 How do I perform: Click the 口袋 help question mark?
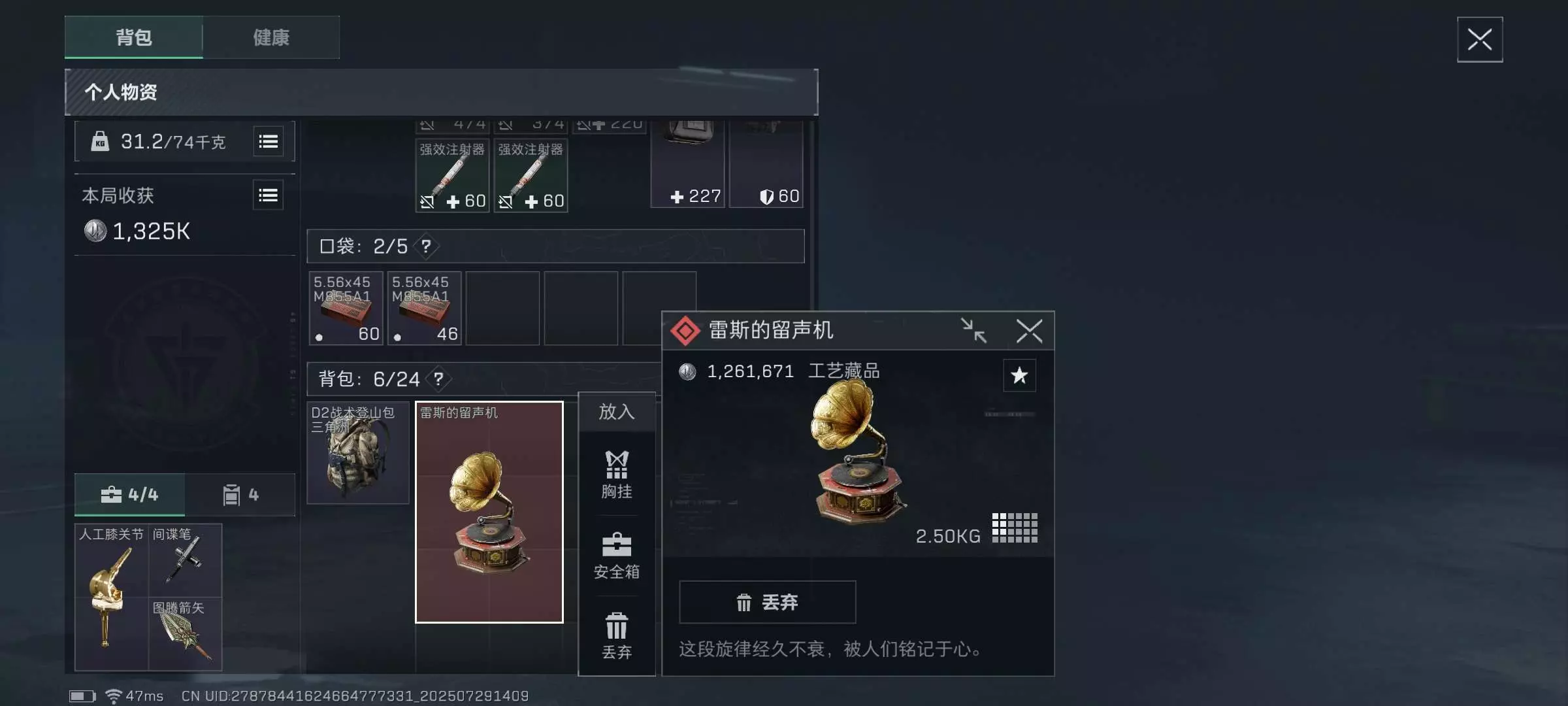(x=426, y=246)
